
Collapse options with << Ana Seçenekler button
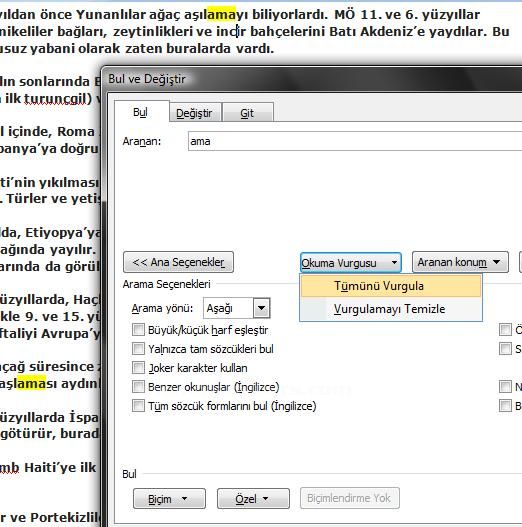pos(178,262)
